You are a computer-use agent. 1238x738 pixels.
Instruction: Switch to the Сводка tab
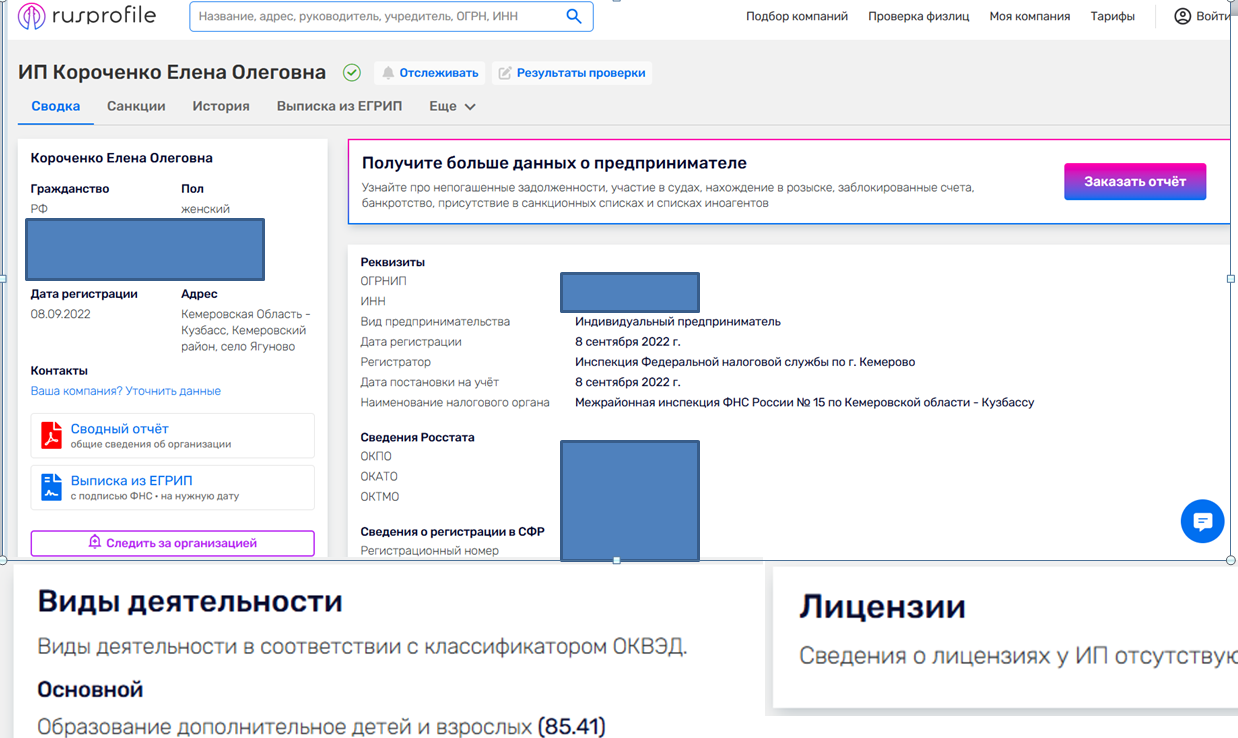(x=55, y=106)
